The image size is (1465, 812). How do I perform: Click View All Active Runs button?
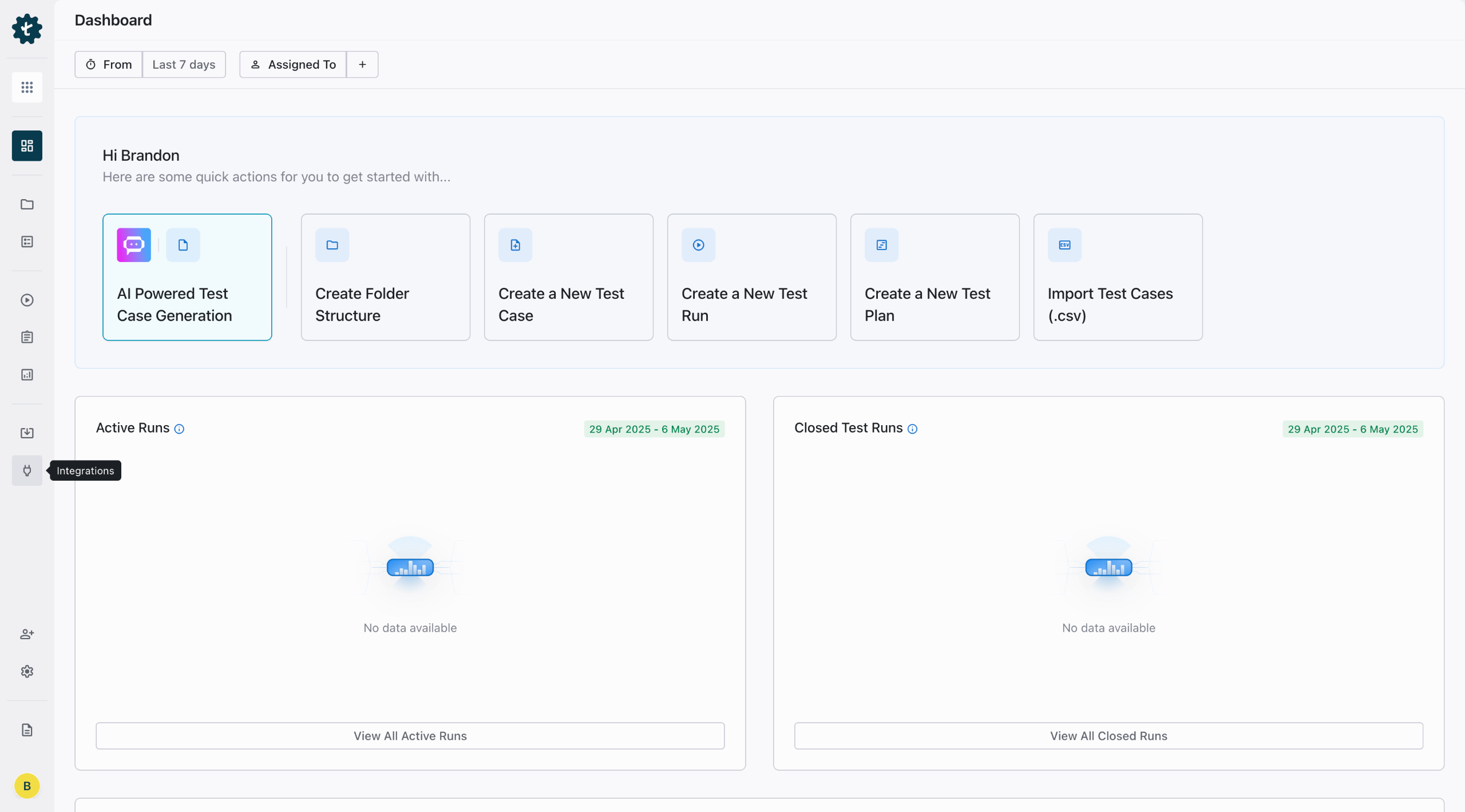[x=410, y=736]
